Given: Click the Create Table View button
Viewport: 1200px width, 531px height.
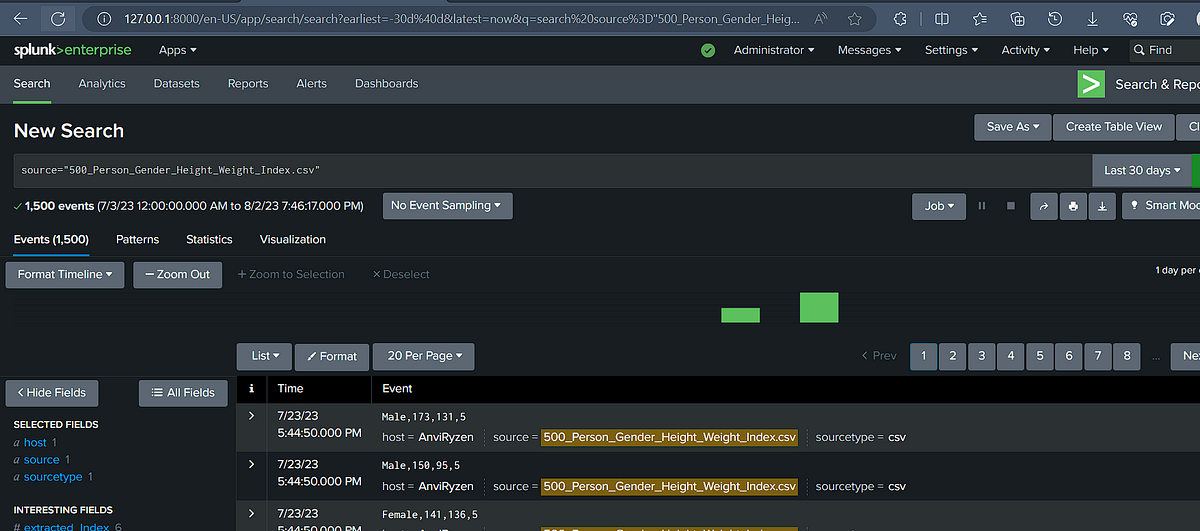Looking at the screenshot, I should pos(1114,127).
